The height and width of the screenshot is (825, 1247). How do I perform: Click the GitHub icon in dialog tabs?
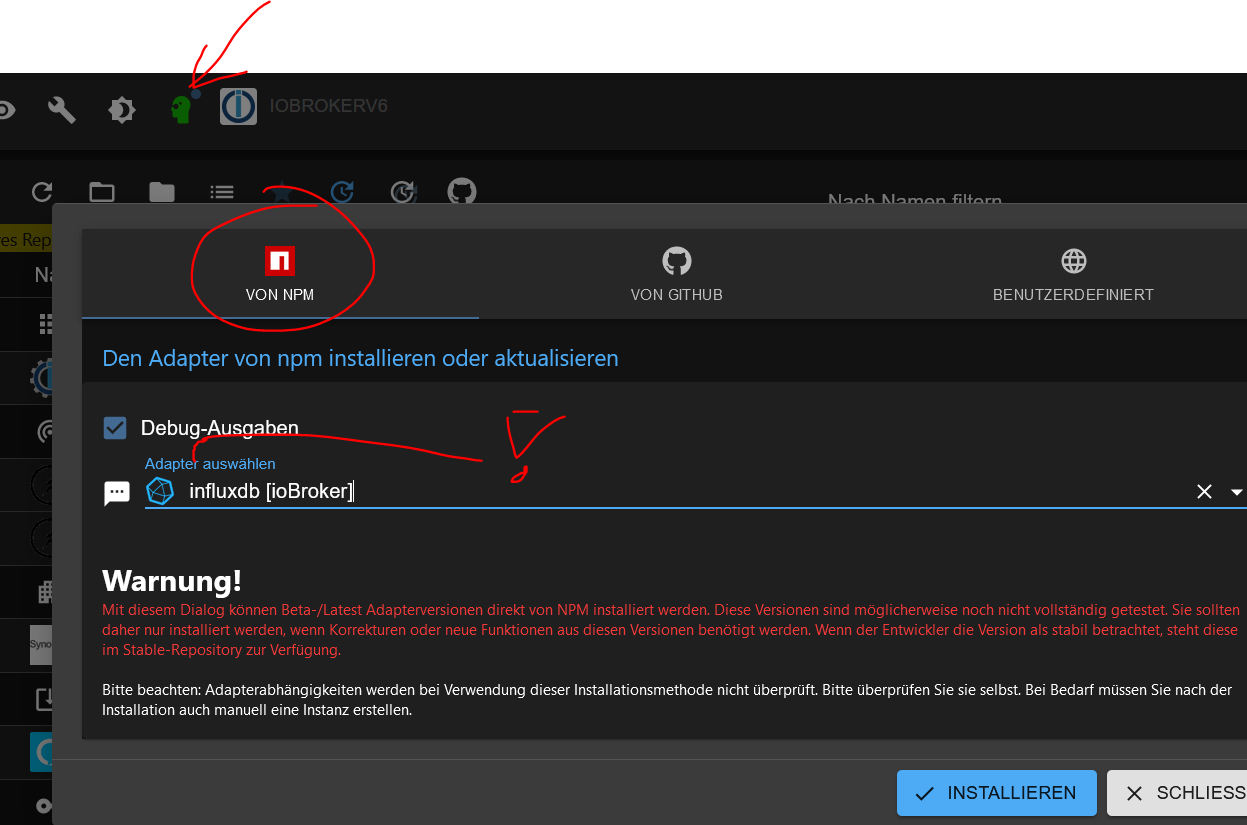click(677, 261)
